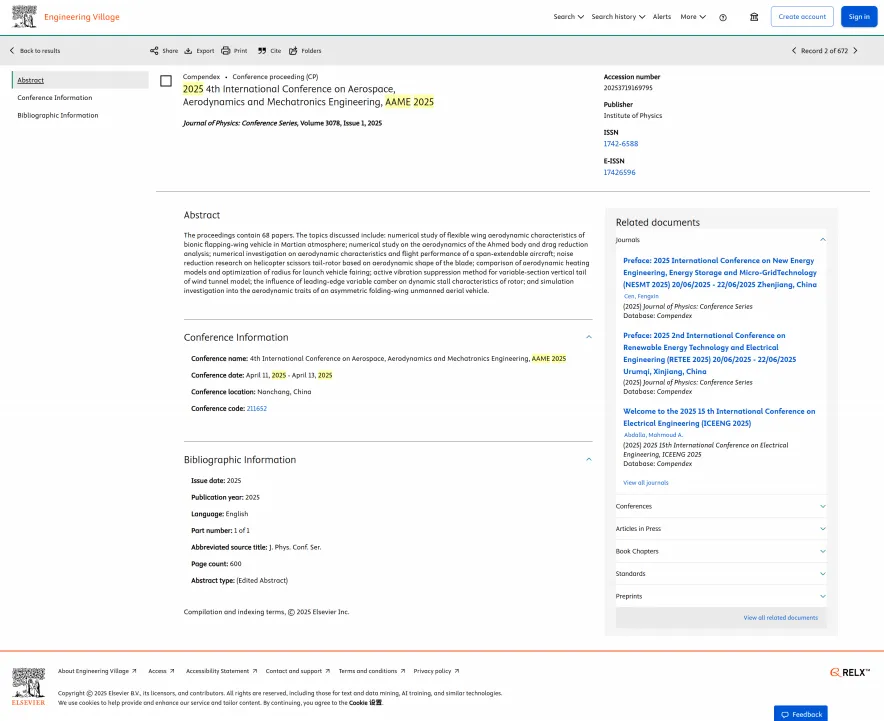Click the Share icon in the toolbar
Image resolution: width=884 pixels, height=721 pixels.
click(154, 51)
